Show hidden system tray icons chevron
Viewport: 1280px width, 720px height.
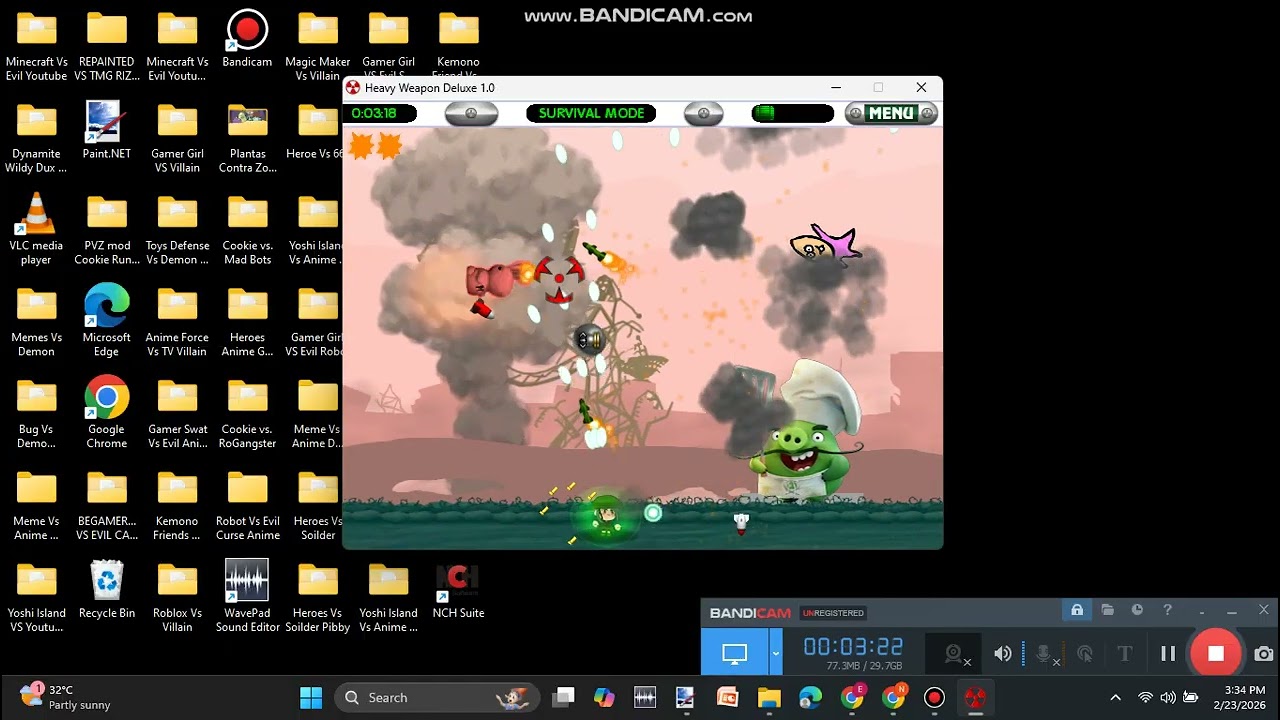[x=1115, y=697]
